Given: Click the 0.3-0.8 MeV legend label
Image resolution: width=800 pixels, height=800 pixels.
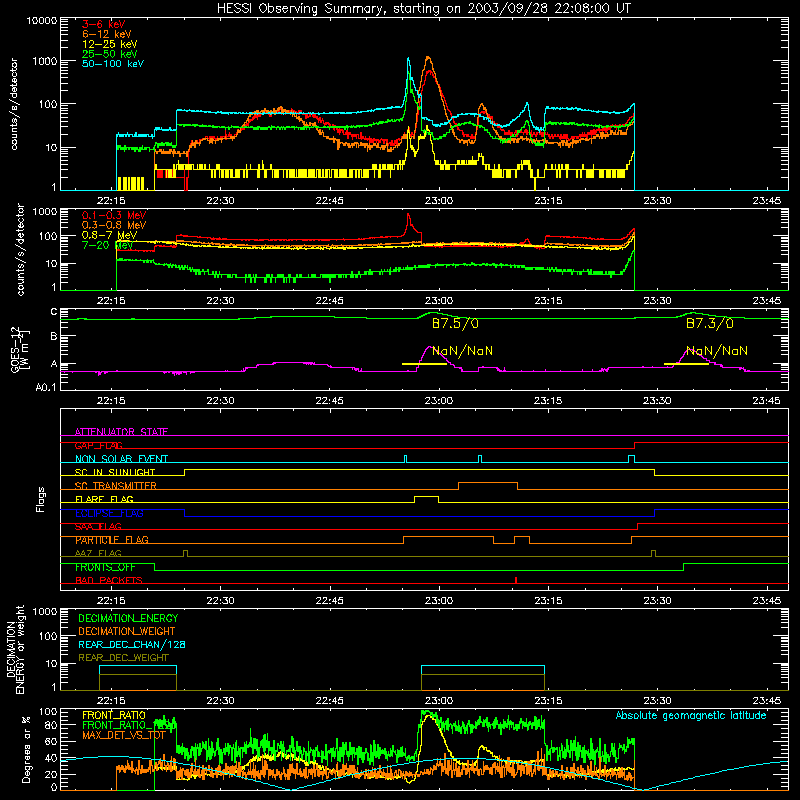Looking at the screenshot, I should click(x=114, y=225).
